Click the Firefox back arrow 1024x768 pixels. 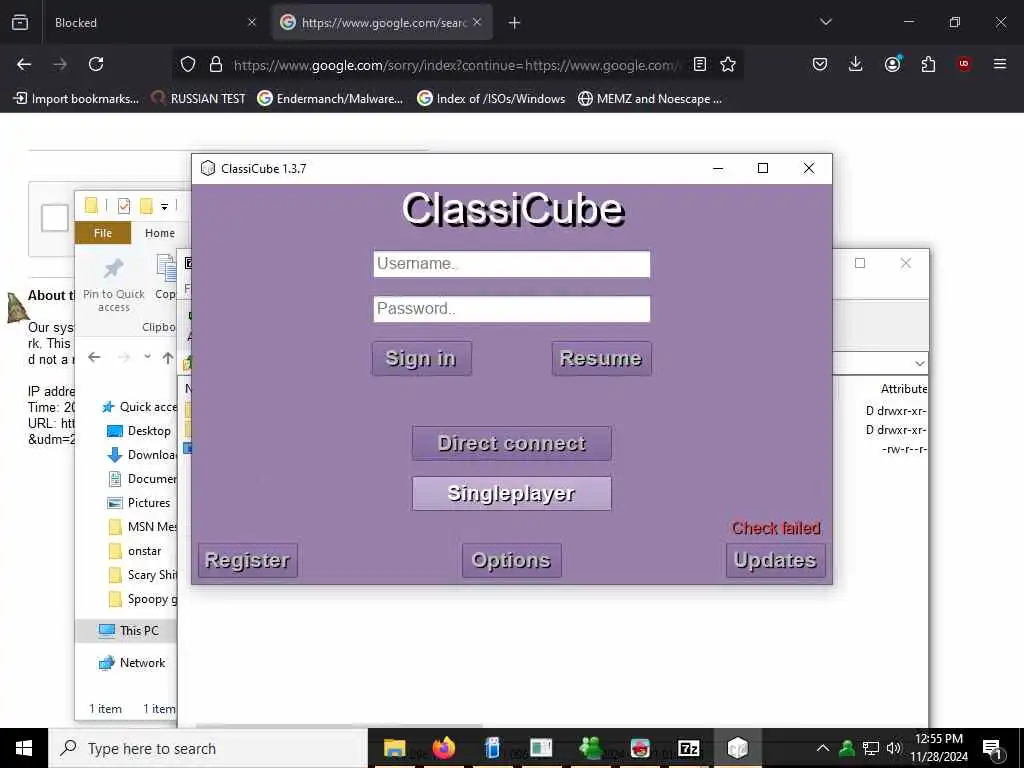click(x=24, y=64)
